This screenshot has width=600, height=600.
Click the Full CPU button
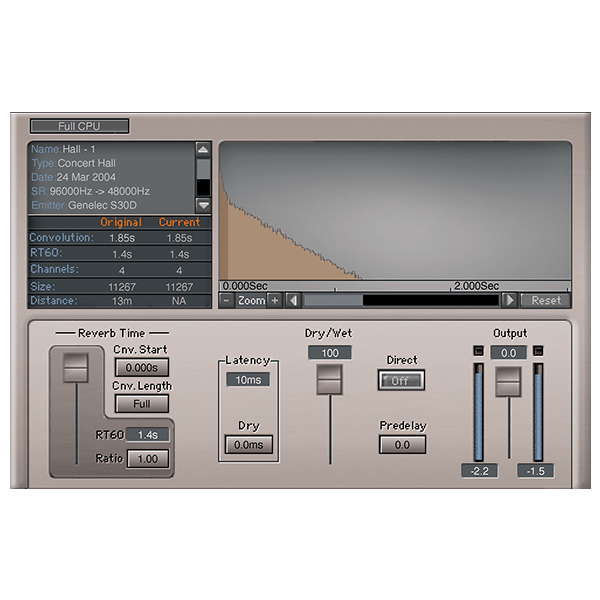click(79, 126)
